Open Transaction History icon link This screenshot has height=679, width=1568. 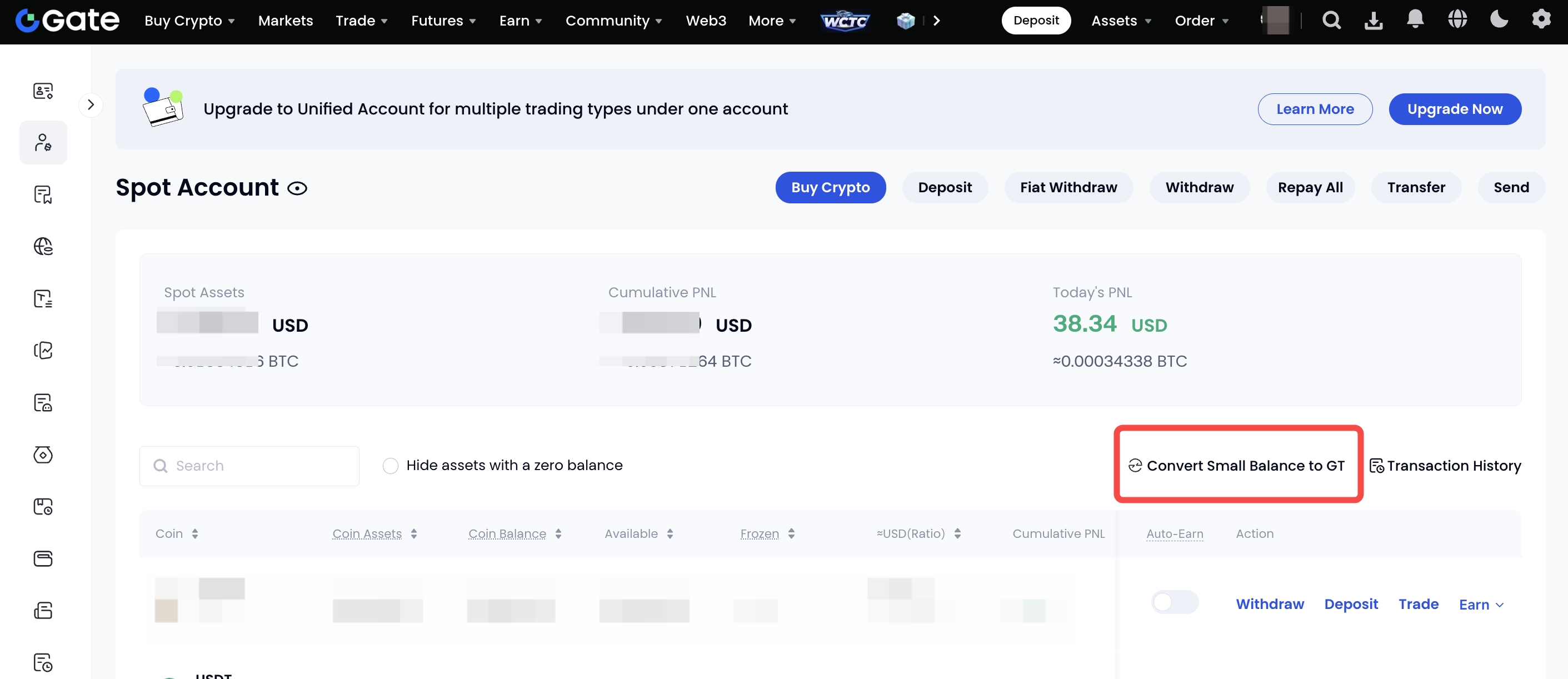tap(1445, 466)
